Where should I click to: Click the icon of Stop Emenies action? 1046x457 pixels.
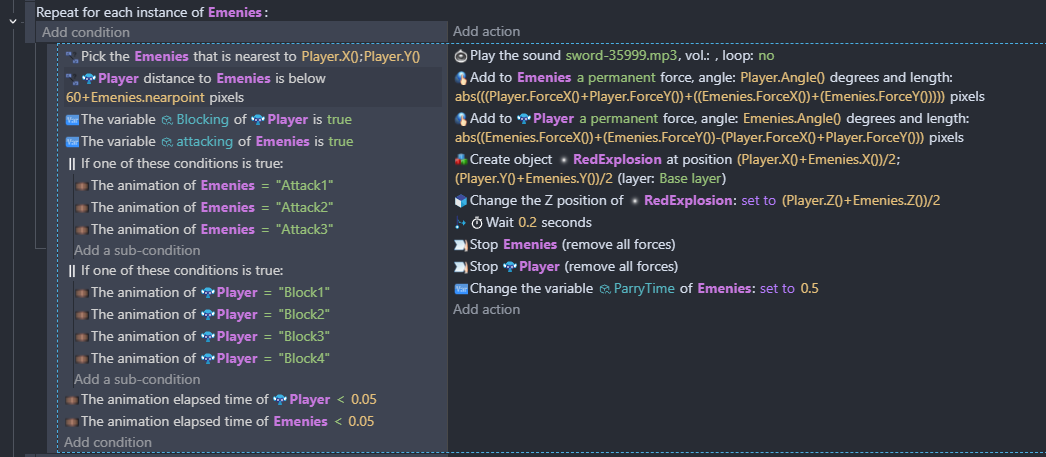click(x=461, y=245)
